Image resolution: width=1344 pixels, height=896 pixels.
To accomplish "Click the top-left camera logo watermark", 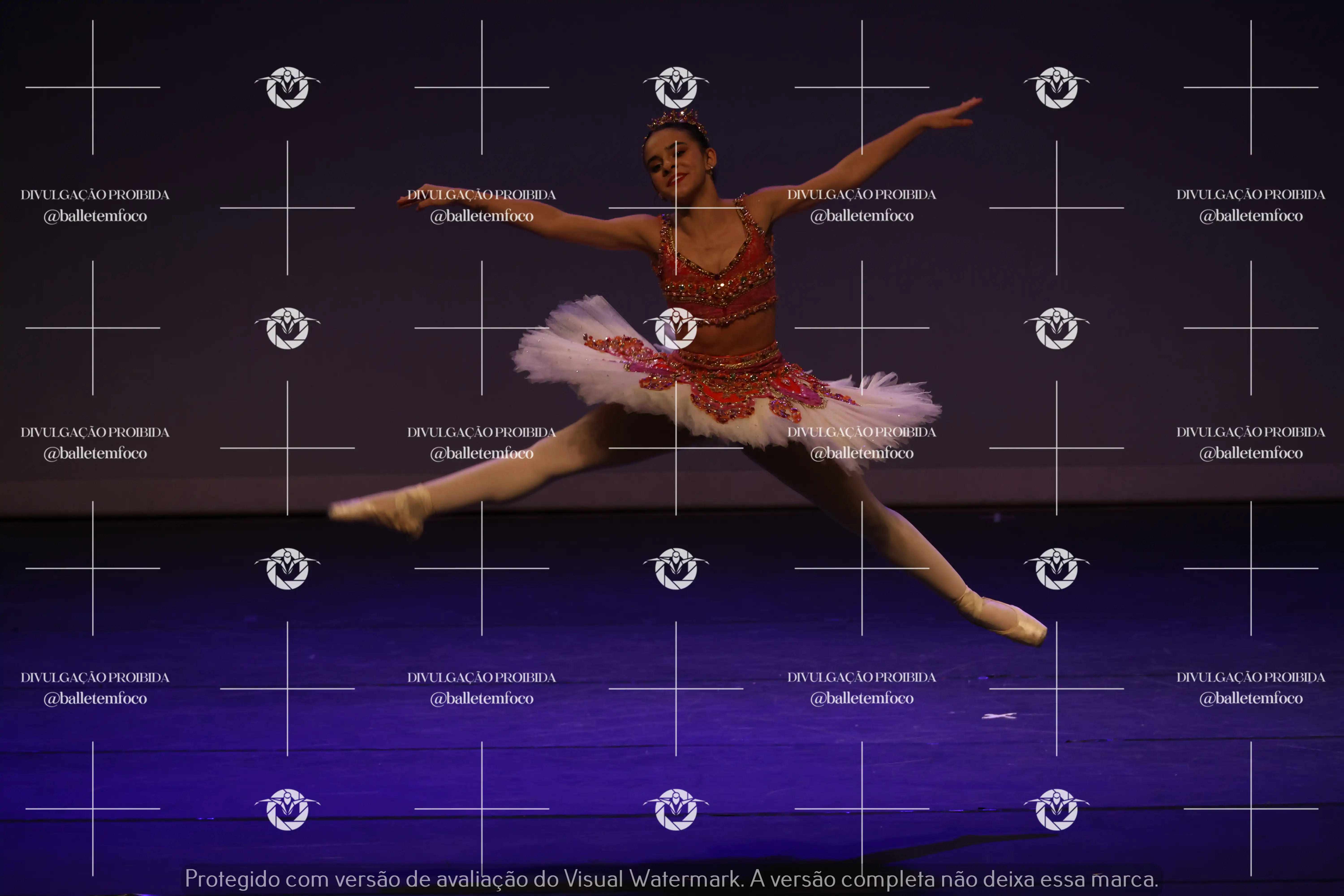I will pyautogui.click(x=287, y=87).
